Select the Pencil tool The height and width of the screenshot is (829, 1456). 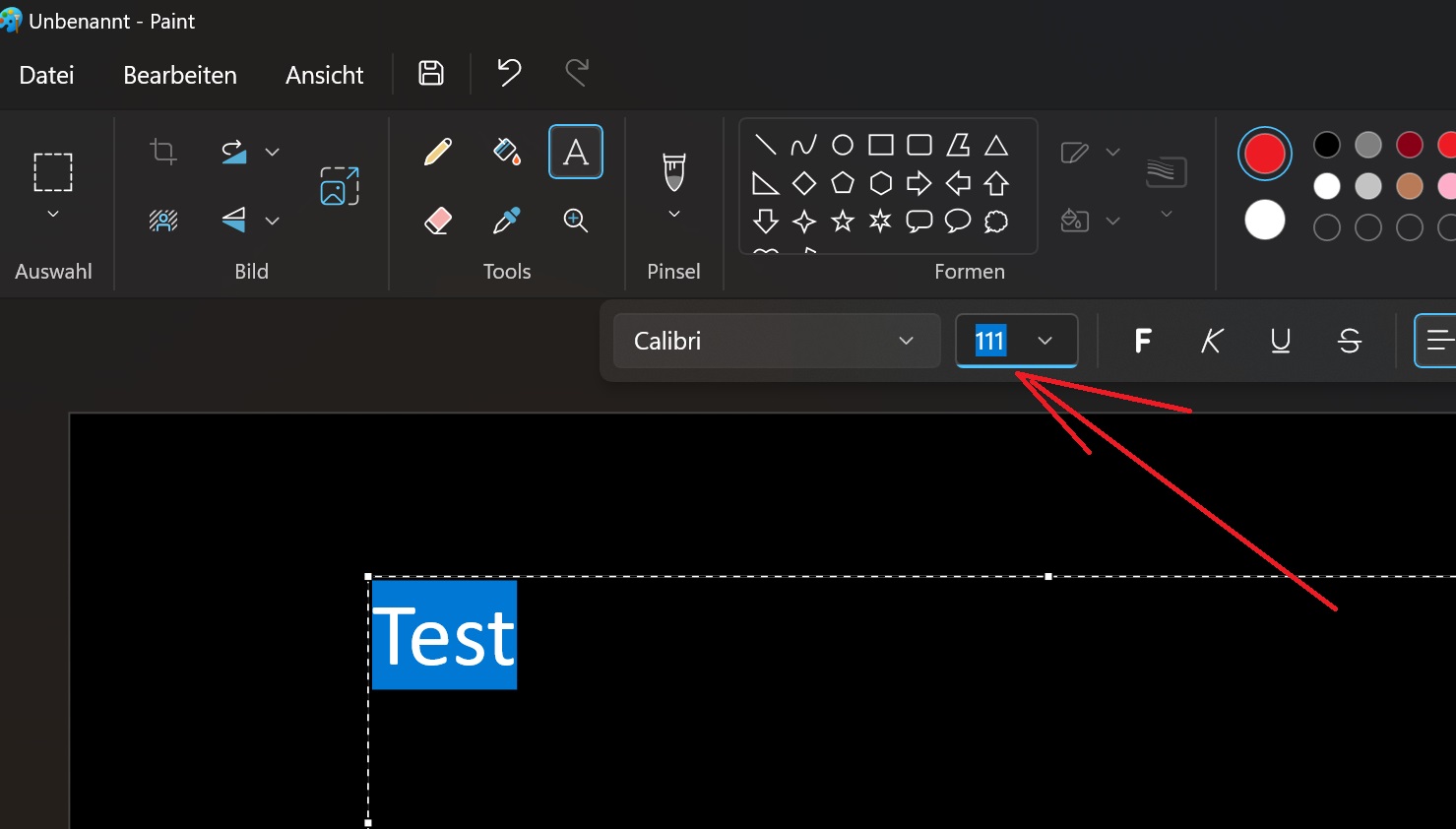438,152
